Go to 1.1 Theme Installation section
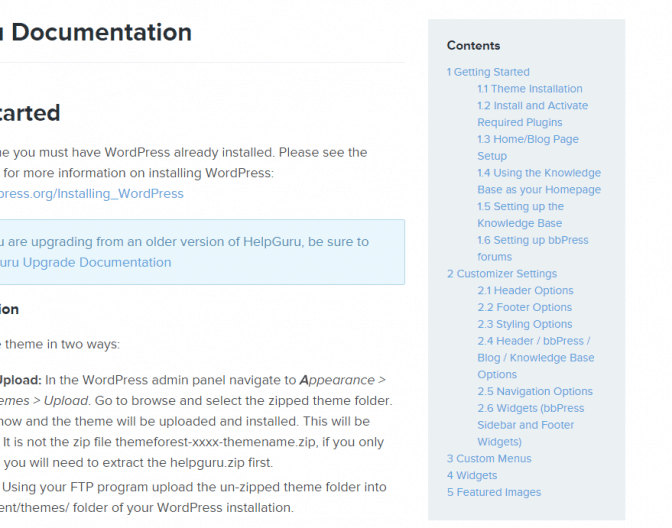This screenshot has width=672, height=528. [x=530, y=89]
